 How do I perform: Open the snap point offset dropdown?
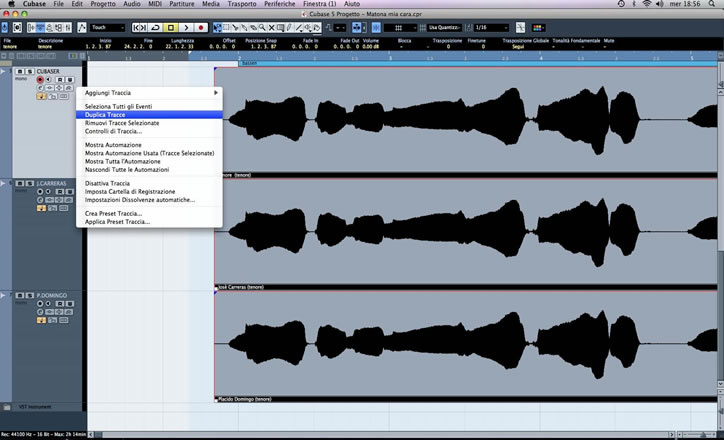pos(340,28)
